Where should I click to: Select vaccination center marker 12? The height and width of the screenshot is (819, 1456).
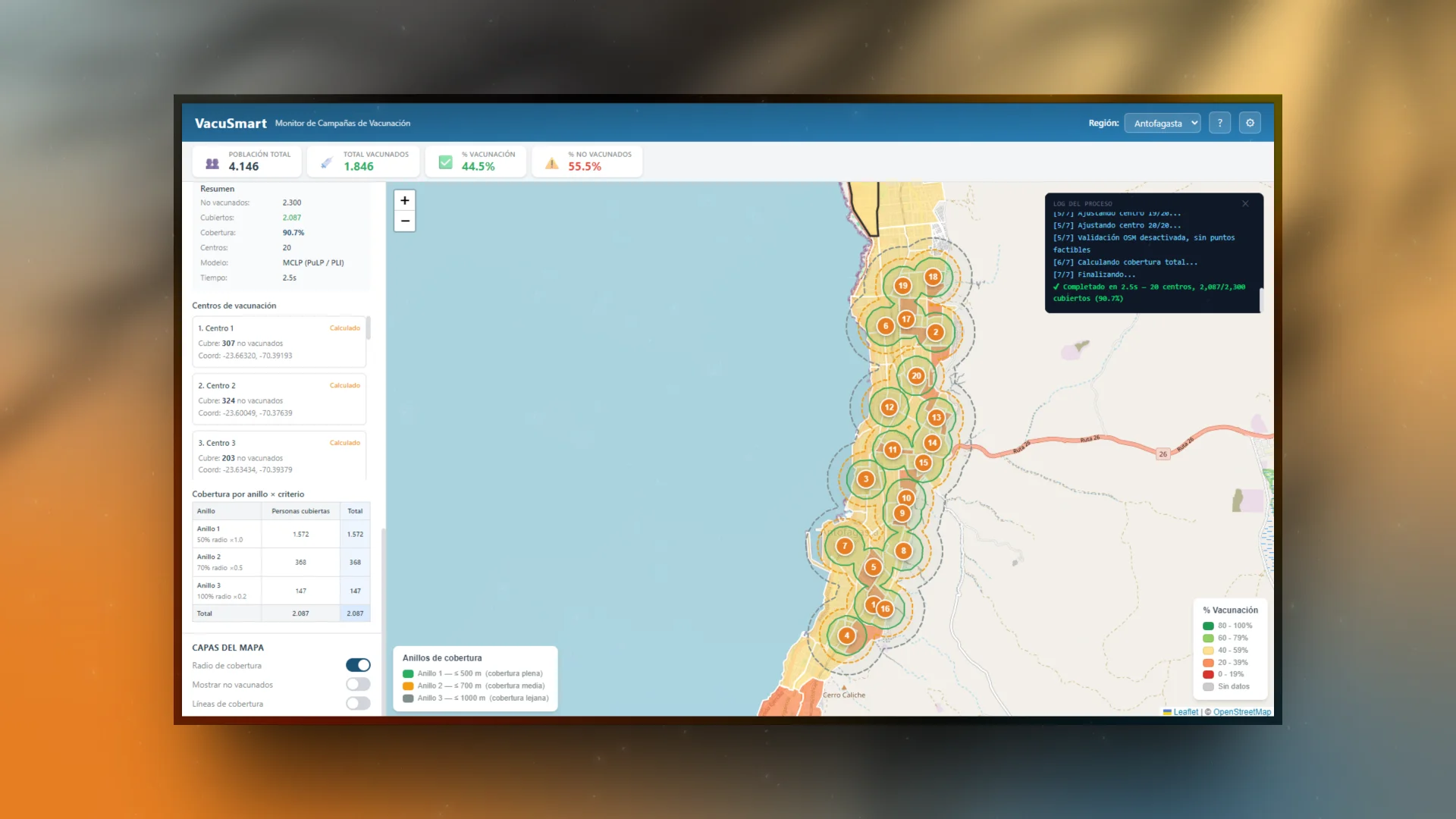(x=889, y=407)
